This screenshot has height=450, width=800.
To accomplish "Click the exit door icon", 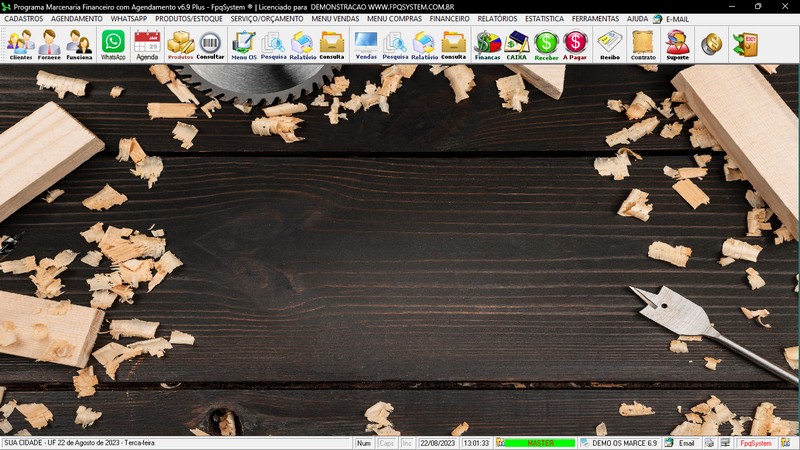I will [x=745, y=44].
